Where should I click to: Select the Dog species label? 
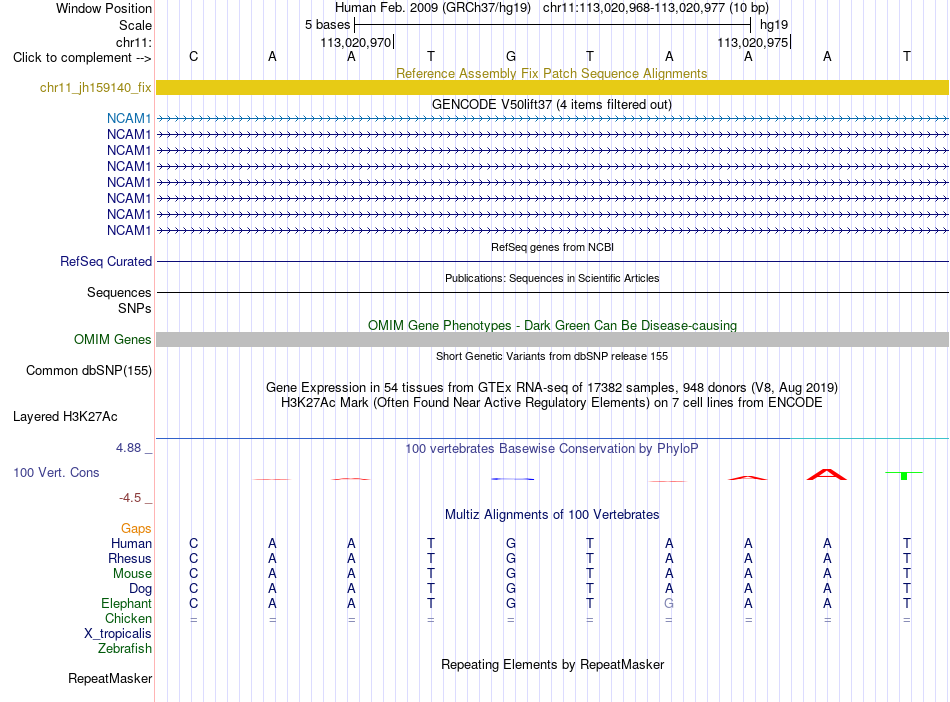pos(140,588)
